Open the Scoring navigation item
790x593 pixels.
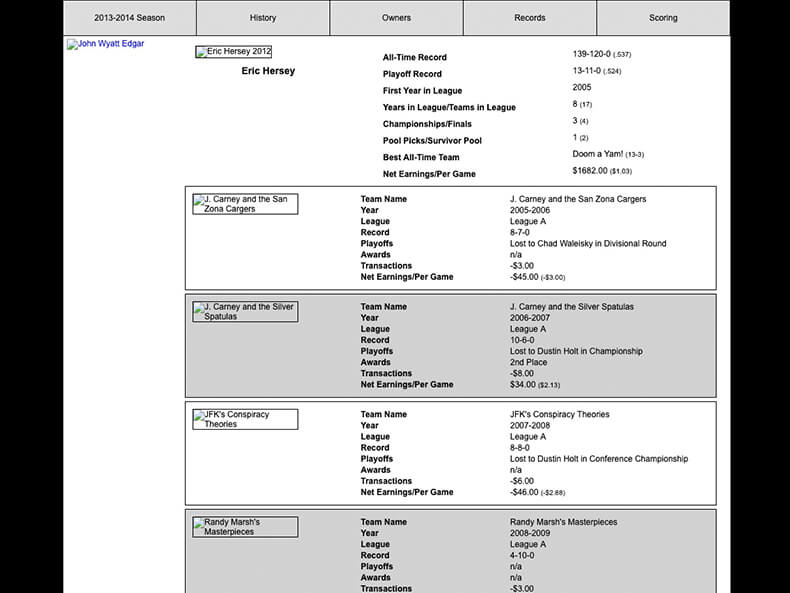(x=663, y=18)
